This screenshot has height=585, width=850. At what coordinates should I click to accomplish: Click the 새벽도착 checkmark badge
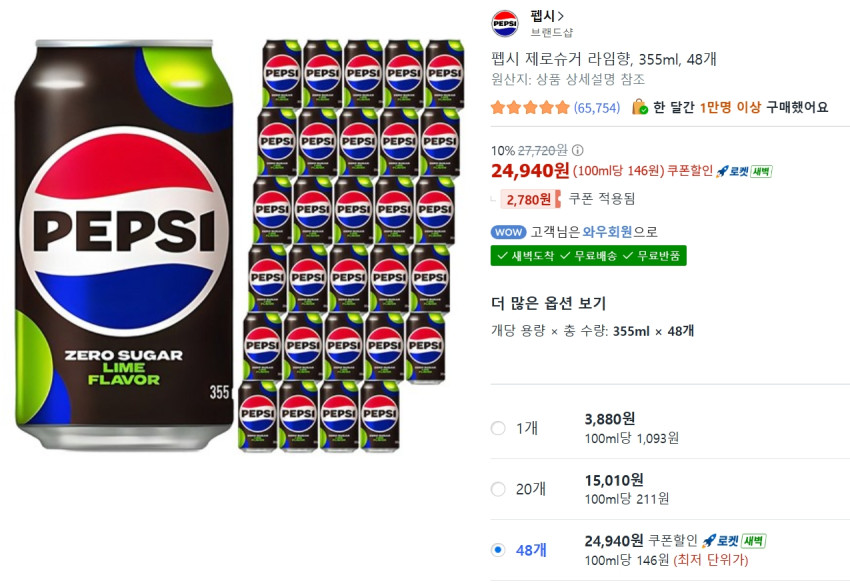pyautogui.click(x=527, y=255)
